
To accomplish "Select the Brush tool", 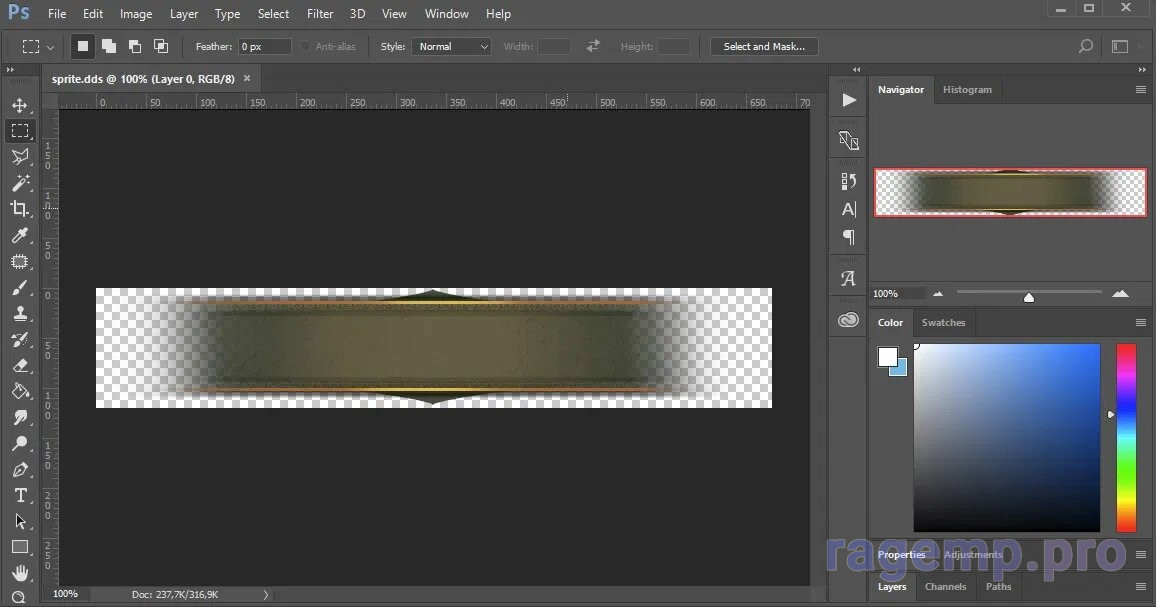I will [x=19, y=288].
